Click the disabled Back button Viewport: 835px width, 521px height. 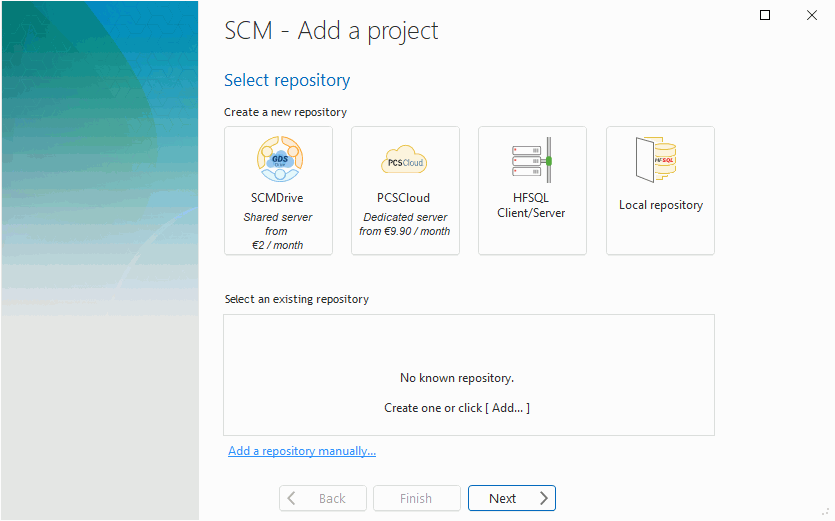[x=323, y=498]
